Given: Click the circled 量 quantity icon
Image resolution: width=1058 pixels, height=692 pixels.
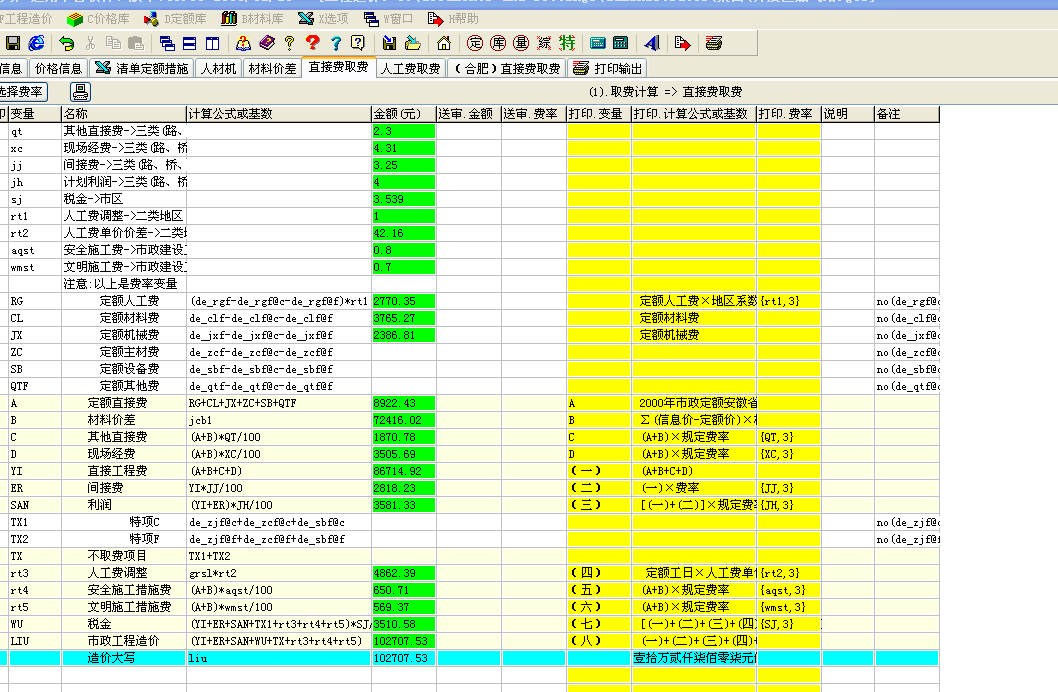Looking at the screenshot, I should (x=521, y=43).
